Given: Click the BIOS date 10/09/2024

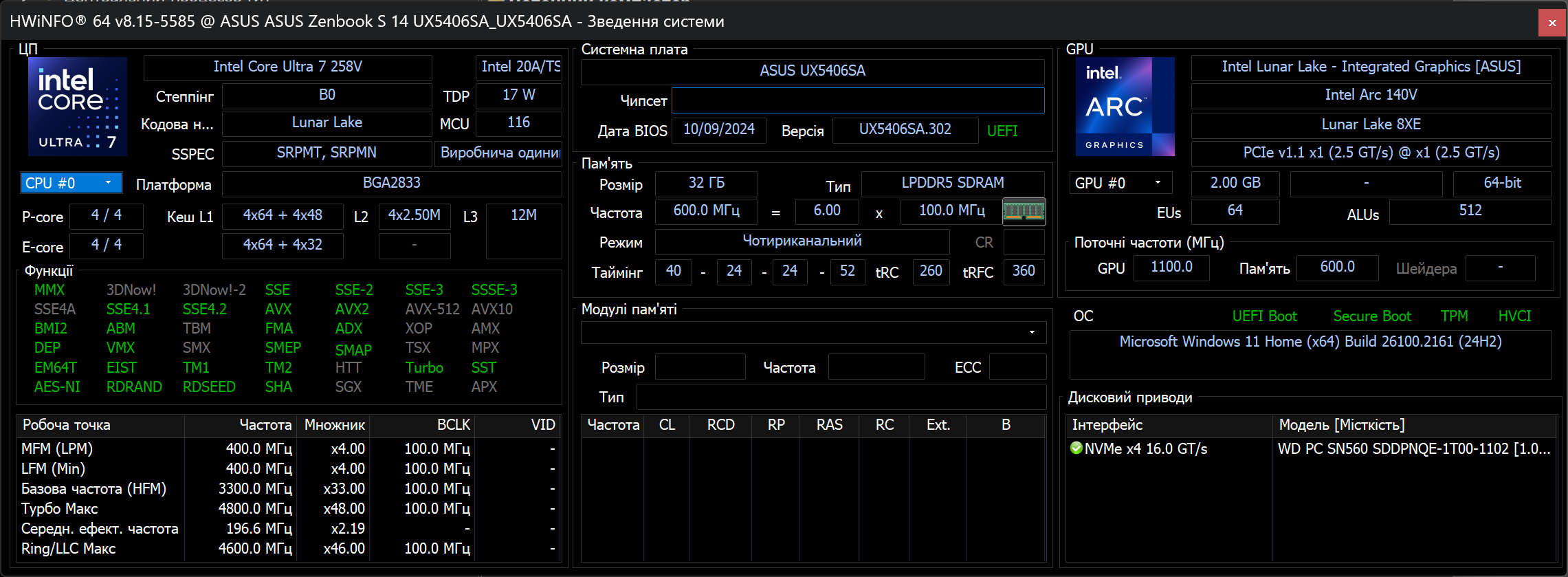Looking at the screenshot, I should (x=719, y=129).
